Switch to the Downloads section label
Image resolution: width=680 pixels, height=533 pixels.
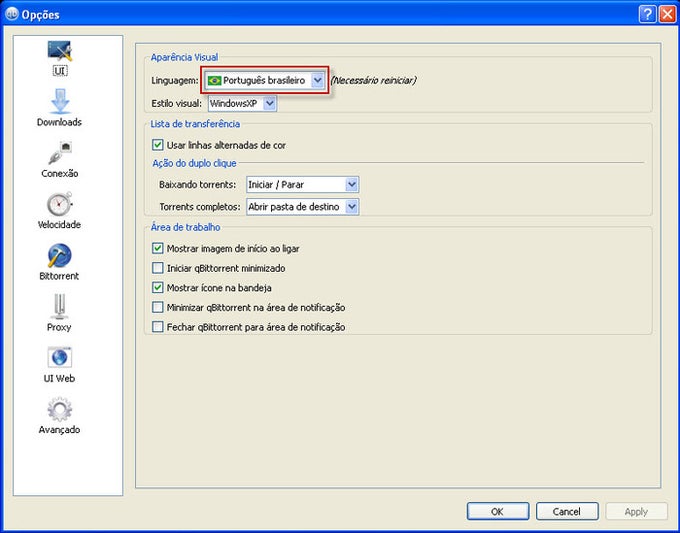[59, 122]
